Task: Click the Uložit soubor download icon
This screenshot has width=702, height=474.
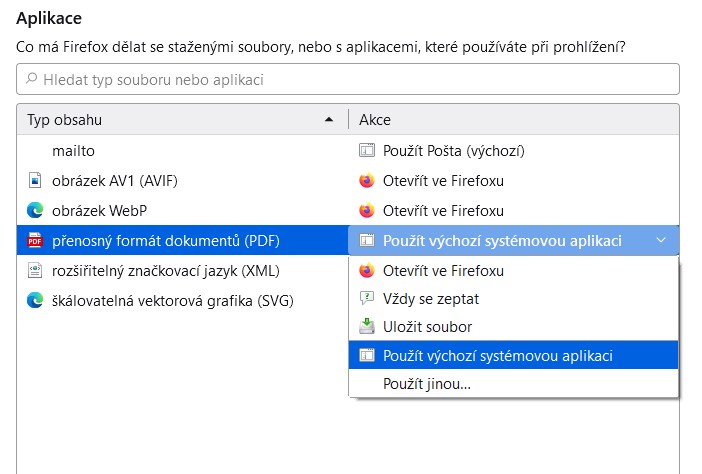Action: [367, 327]
